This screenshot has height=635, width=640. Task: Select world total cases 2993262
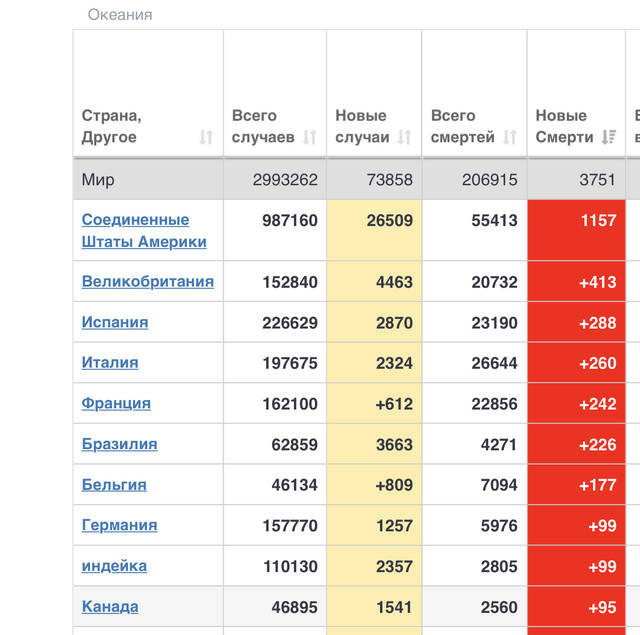click(x=285, y=180)
